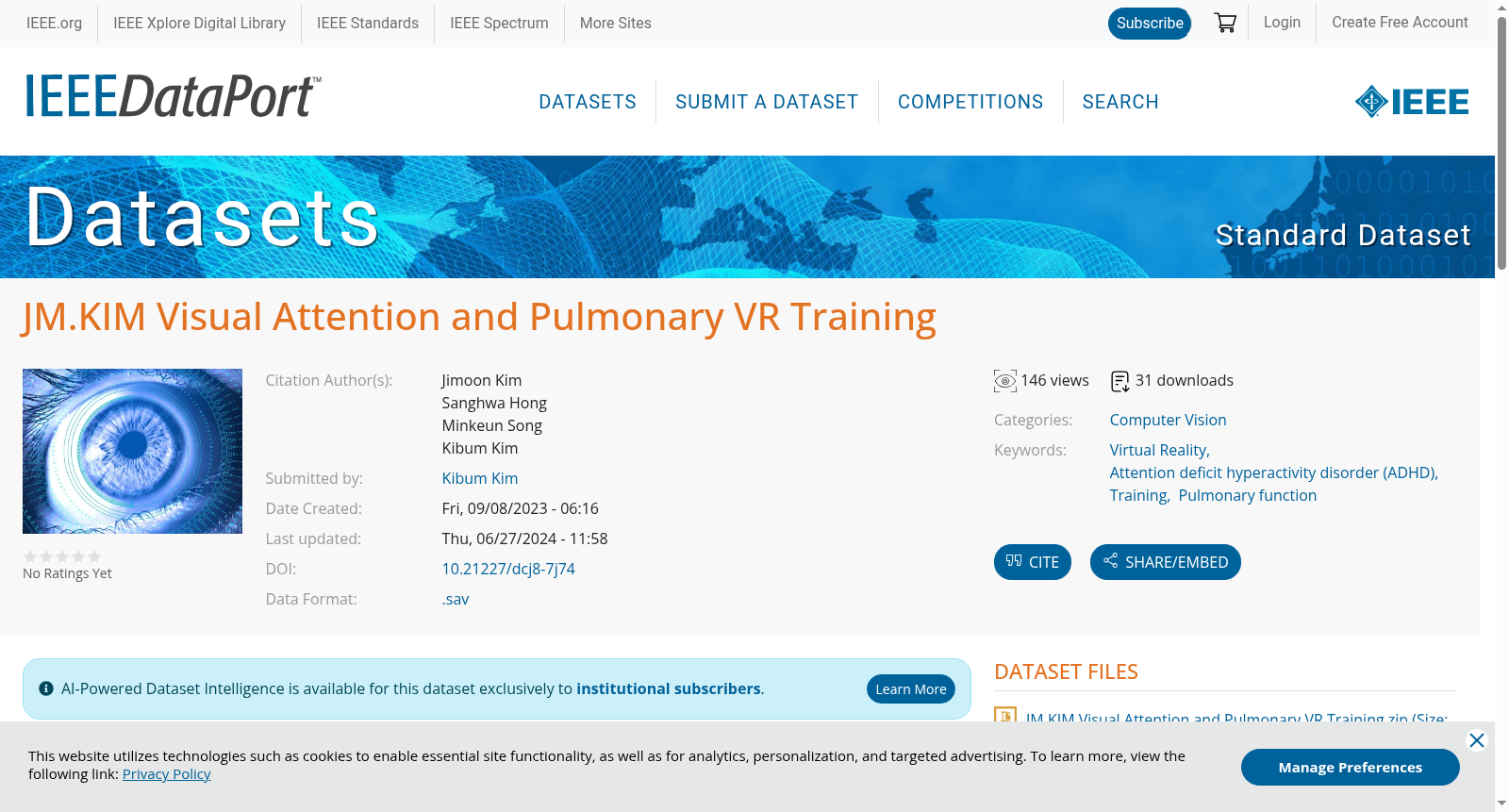Click Manage Preferences button

(x=1351, y=768)
